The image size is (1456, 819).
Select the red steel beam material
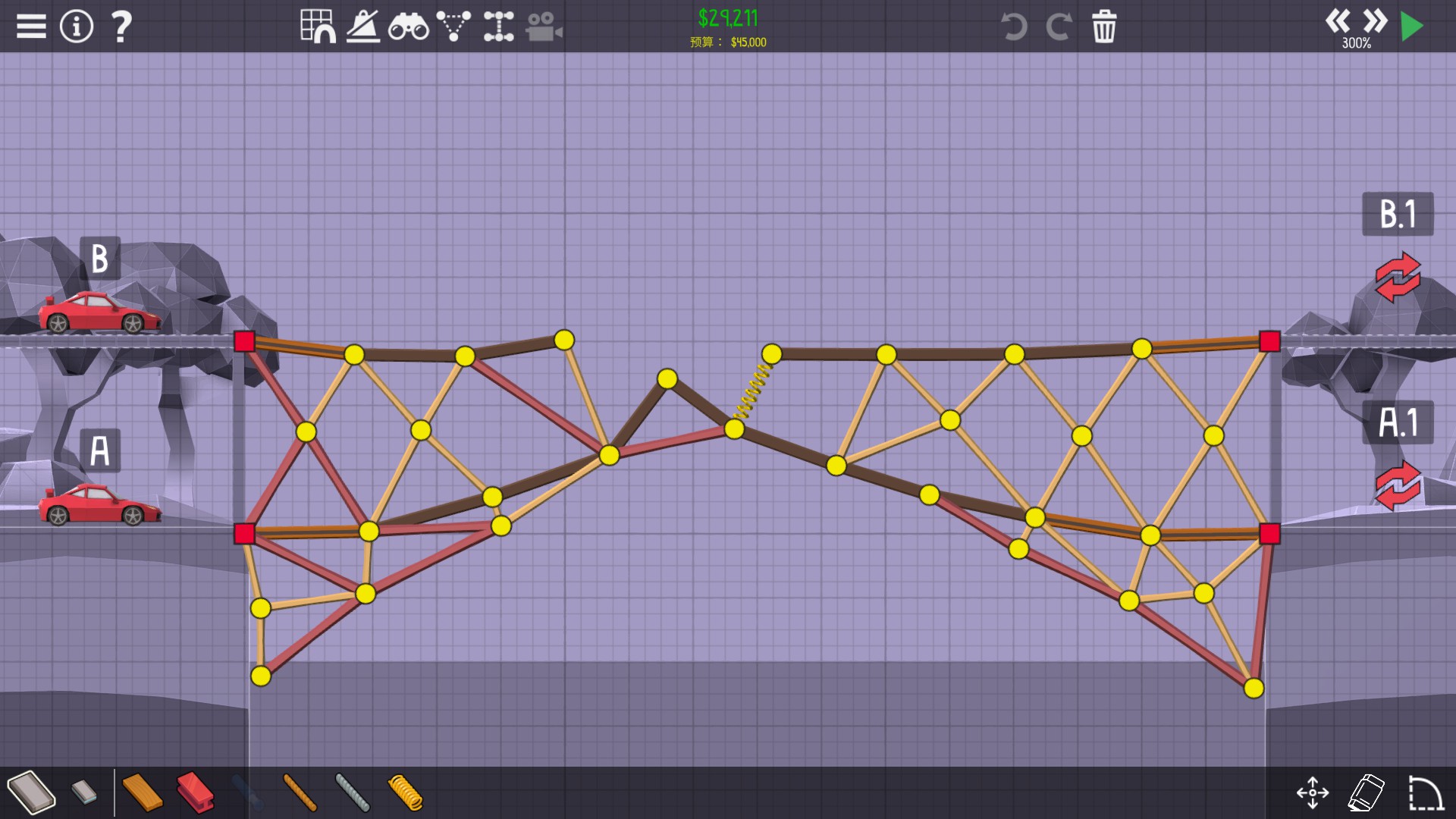click(x=196, y=792)
